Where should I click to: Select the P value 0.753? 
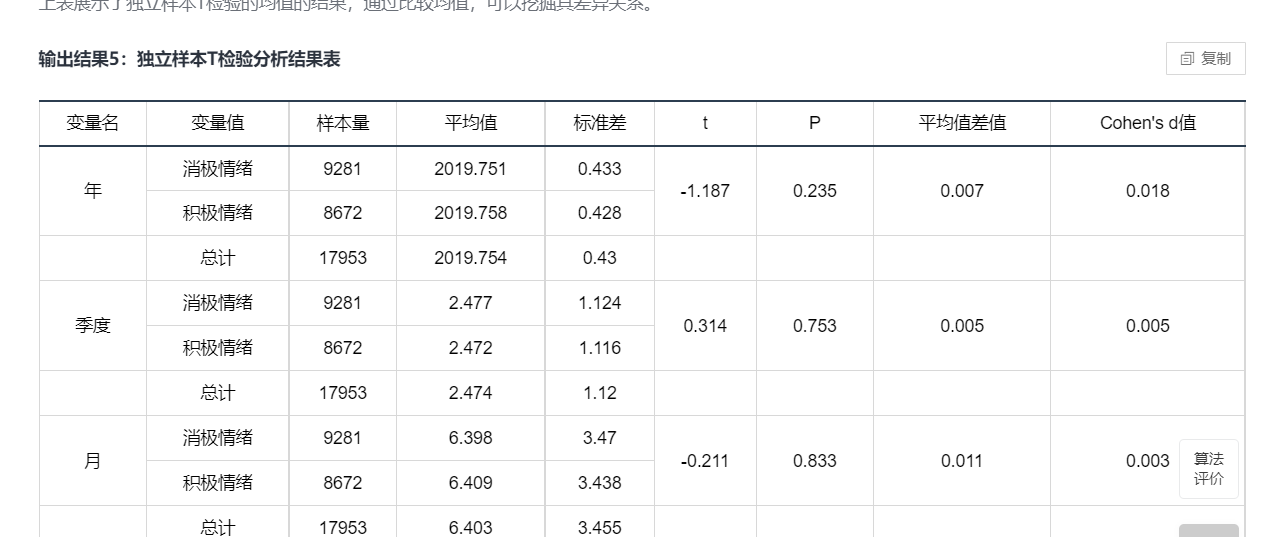point(815,326)
